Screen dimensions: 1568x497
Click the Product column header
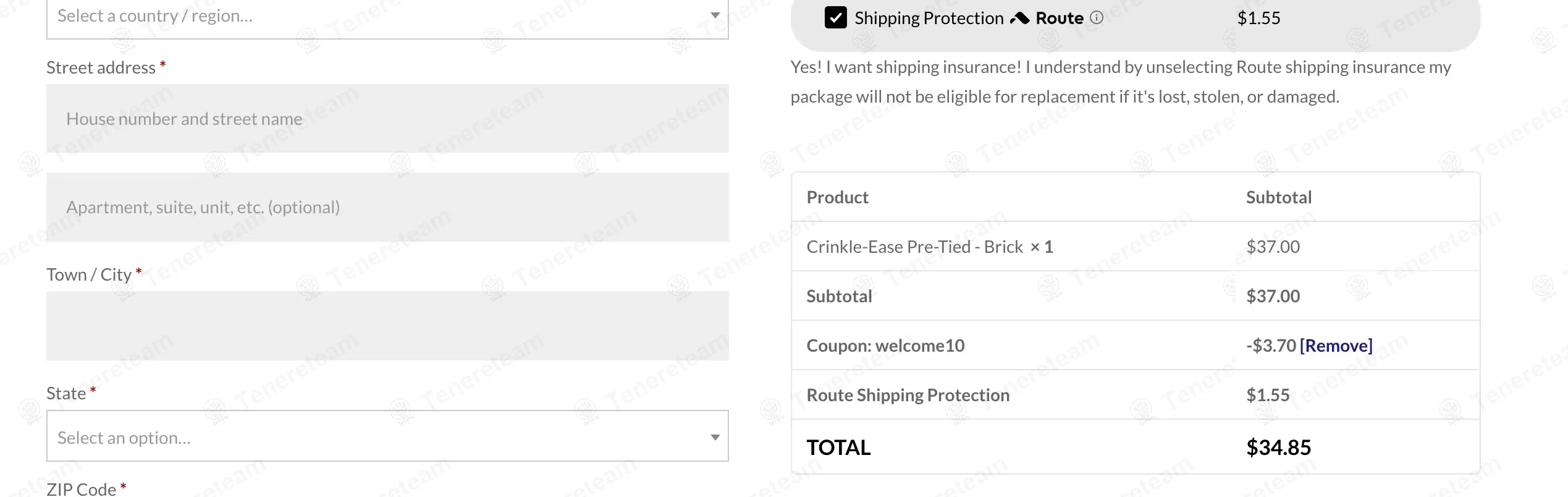pos(837,197)
